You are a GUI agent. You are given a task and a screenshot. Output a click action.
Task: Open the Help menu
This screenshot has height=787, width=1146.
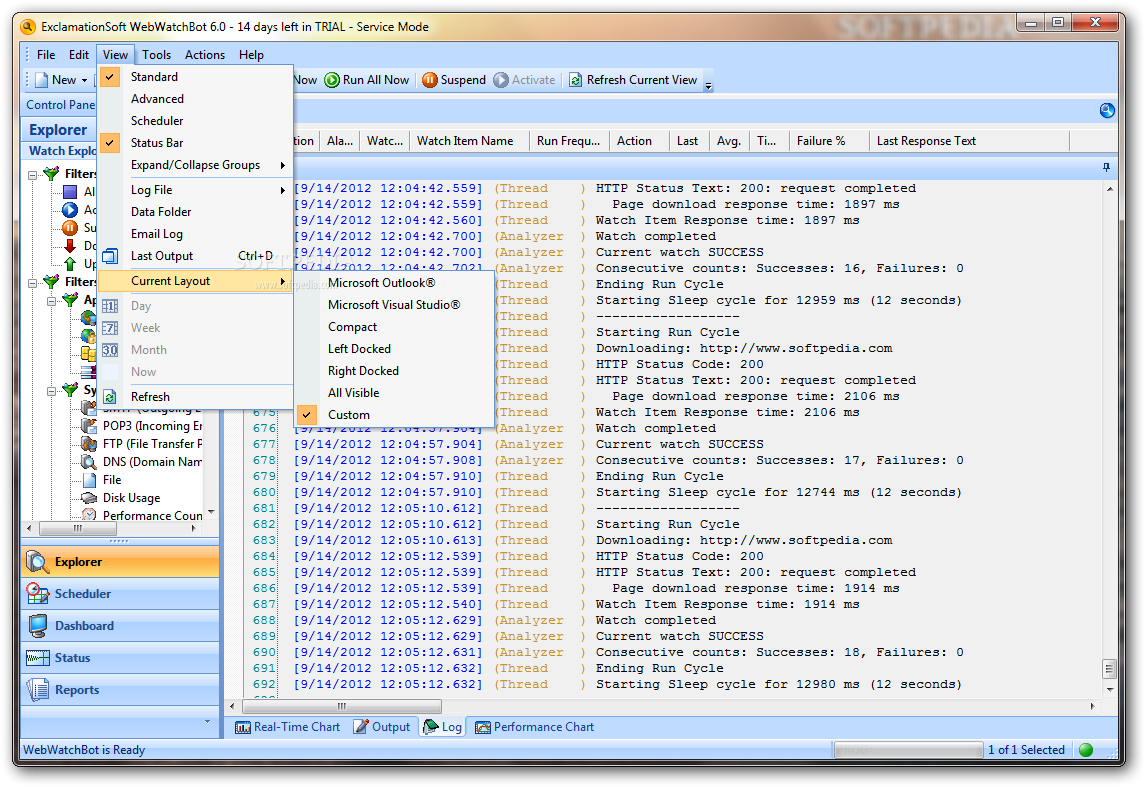pos(251,55)
